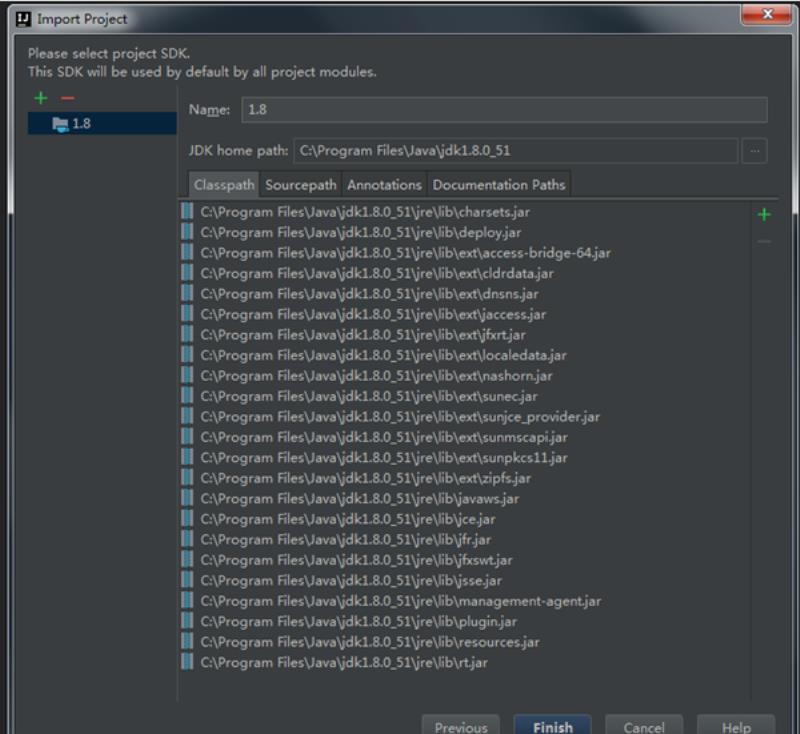The height and width of the screenshot is (734, 800).
Task: Add classpath entry with green plus
Action: click(764, 214)
